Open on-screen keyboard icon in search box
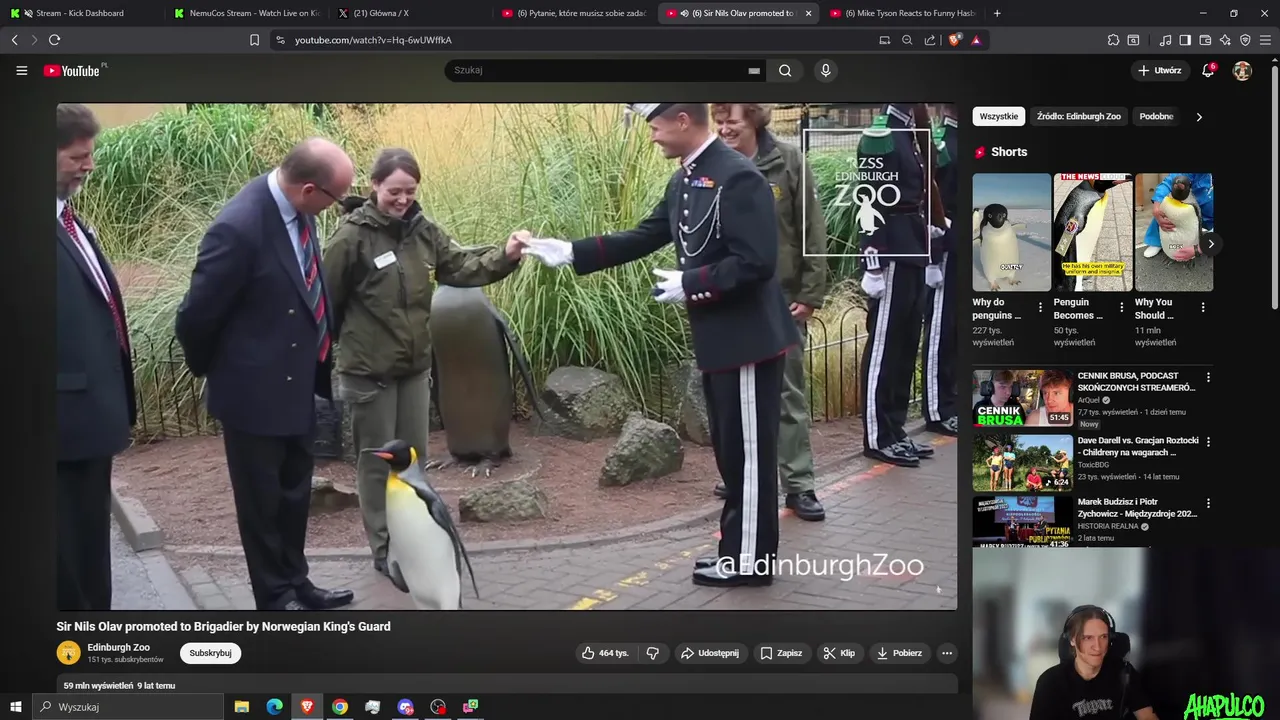1280x720 pixels. [x=754, y=71]
